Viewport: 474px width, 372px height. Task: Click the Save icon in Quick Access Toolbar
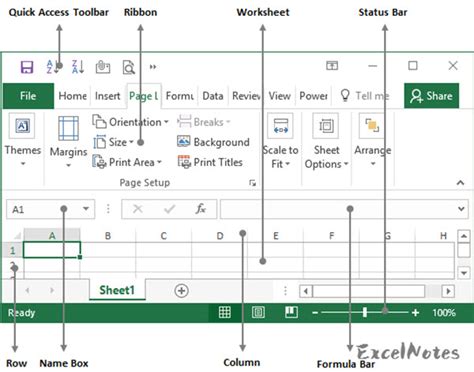pyautogui.click(x=27, y=67)
